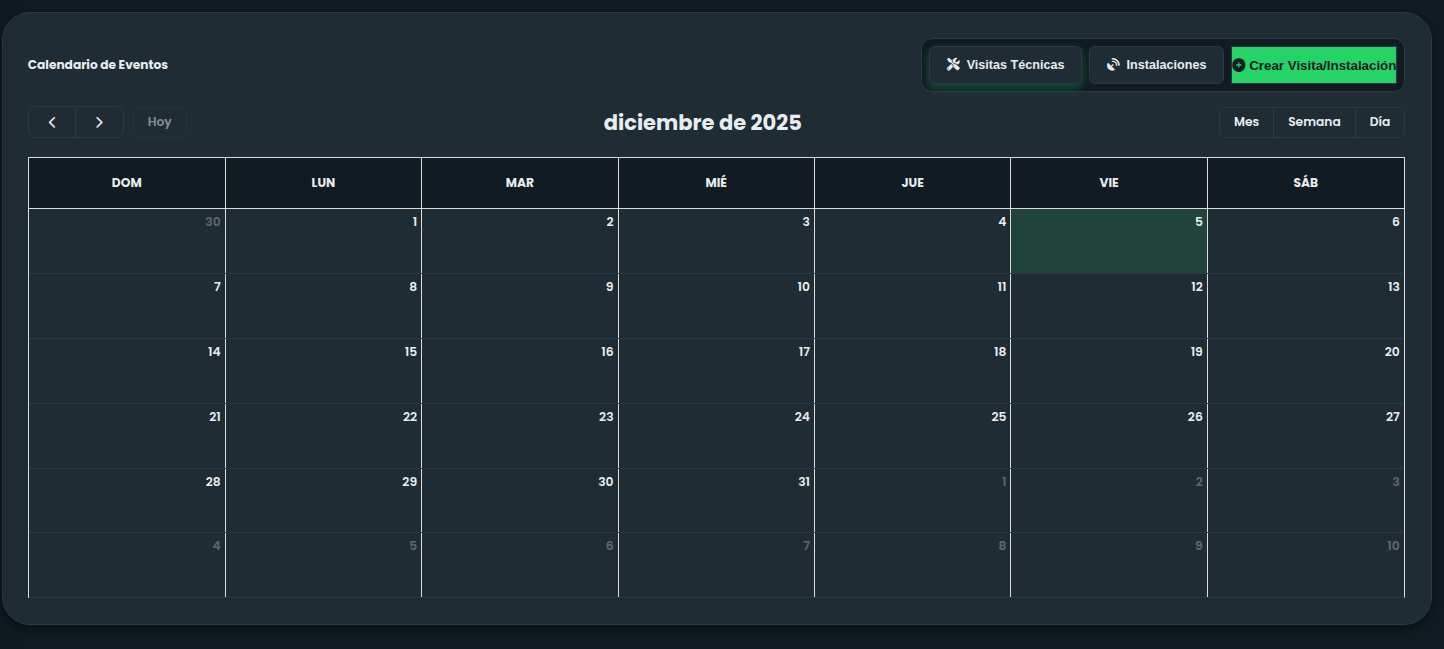The height and width of the screenshot is (649, 1444).
Task: Switch to the Día view
Action: (1379, 121)
